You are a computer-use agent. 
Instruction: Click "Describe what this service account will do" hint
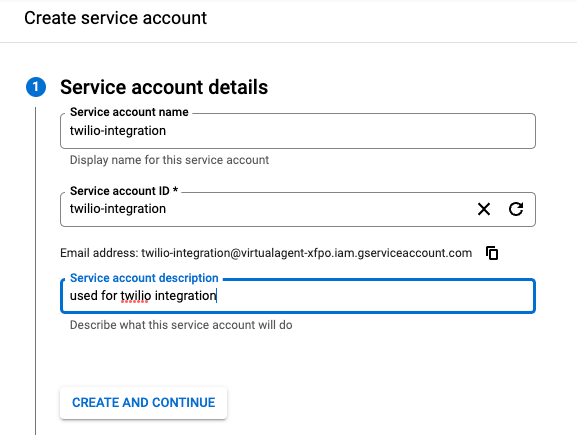point(181,325)
